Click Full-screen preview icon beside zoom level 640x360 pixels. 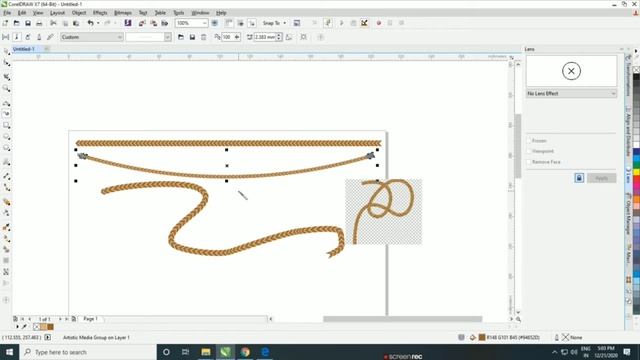tap(215, 23)
